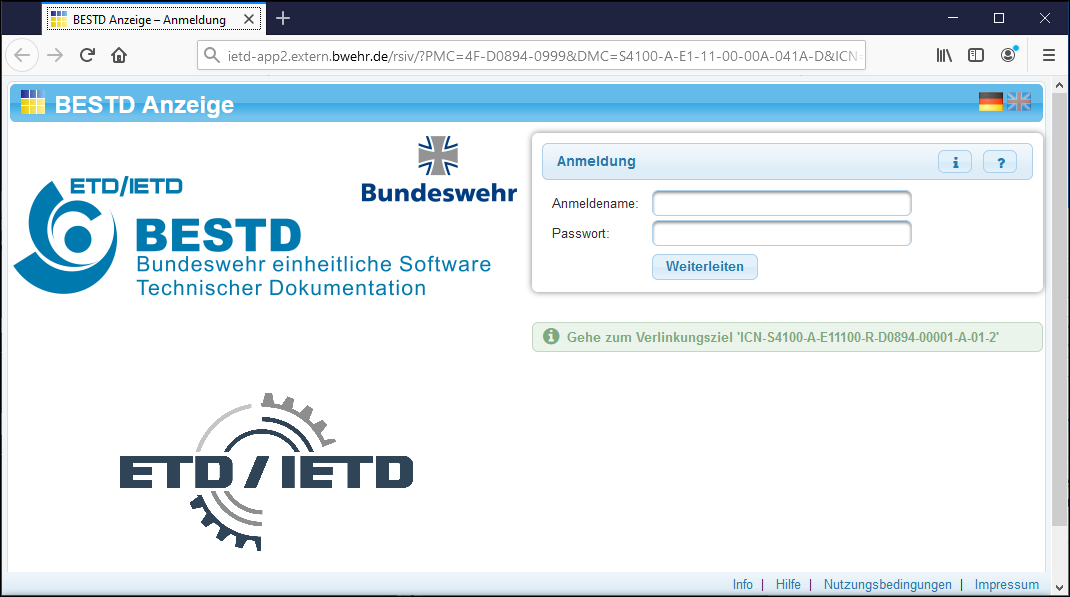The height and width of the screenshot is (597, 1070).
Task: Switch language to English via UK flag
Action: [1019, 102]
